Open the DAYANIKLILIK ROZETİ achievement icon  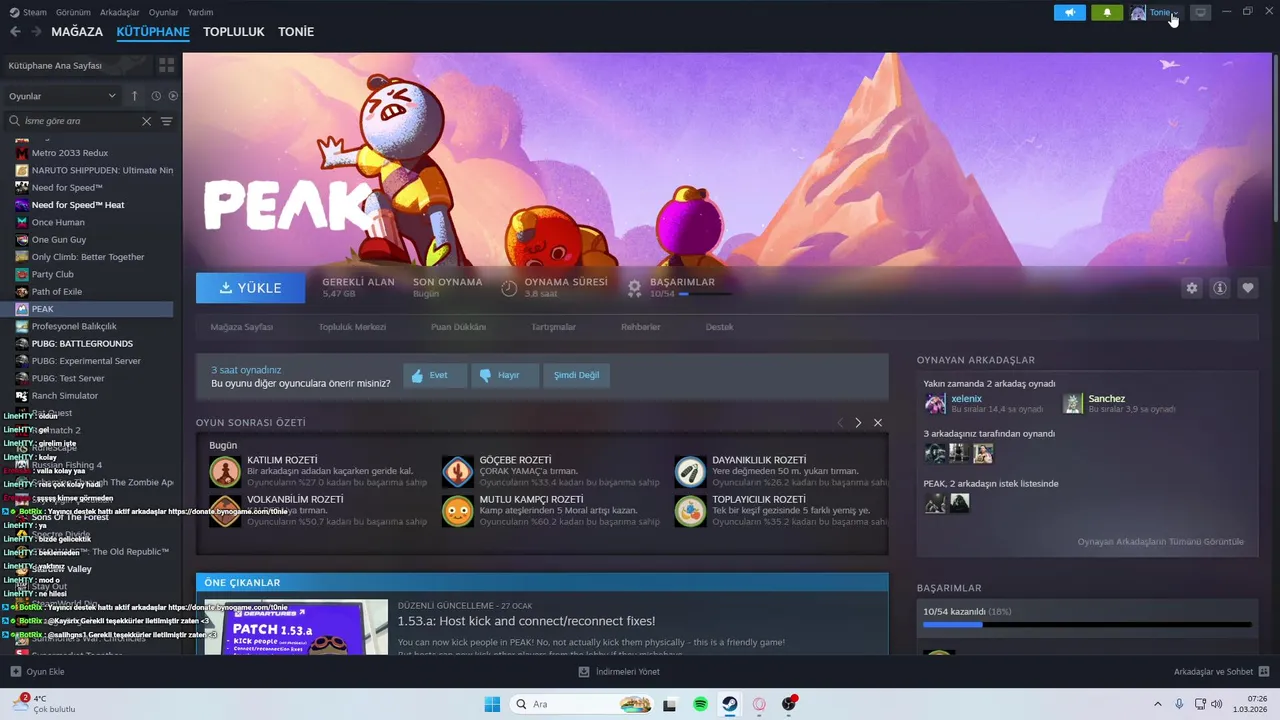[x=690, y=471]
